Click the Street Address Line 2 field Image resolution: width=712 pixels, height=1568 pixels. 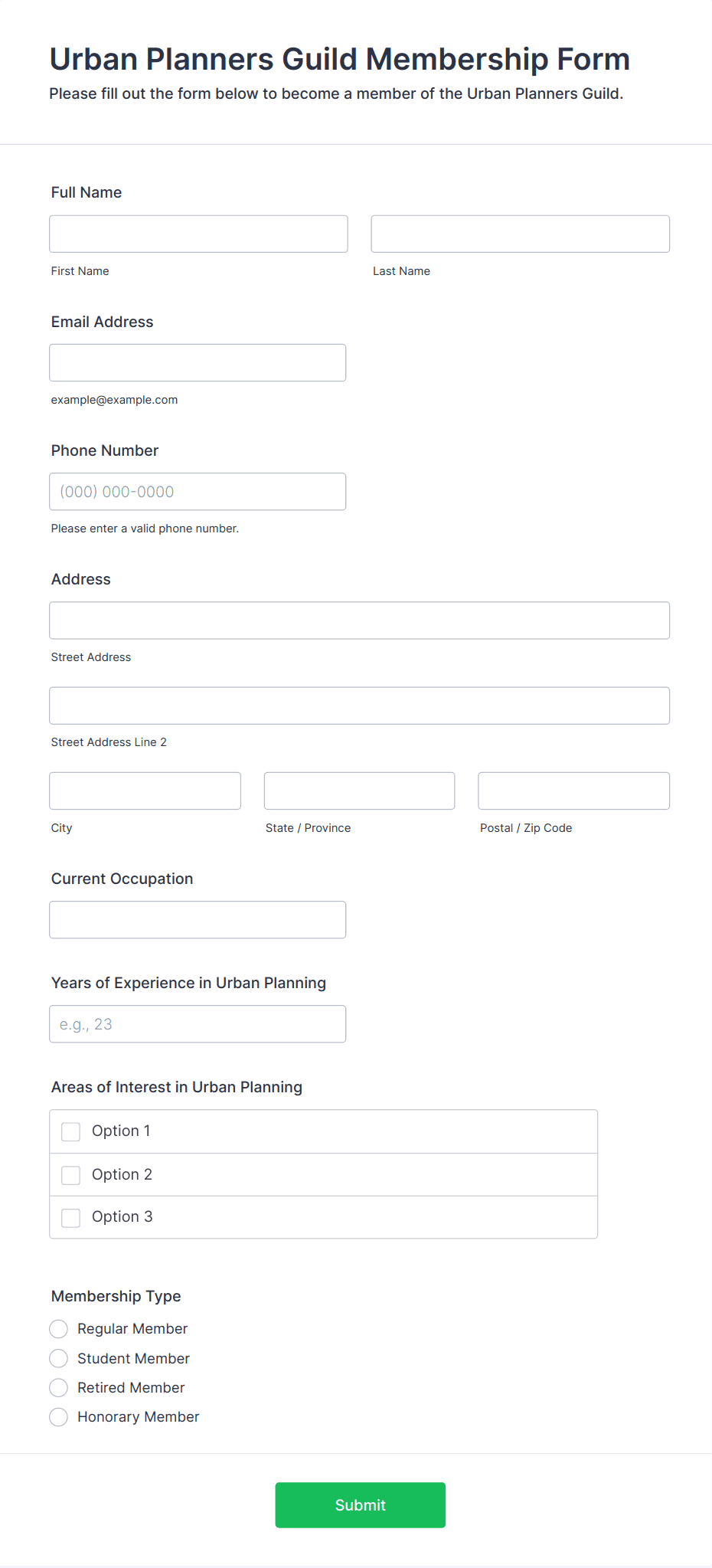[x=358, y=705]
